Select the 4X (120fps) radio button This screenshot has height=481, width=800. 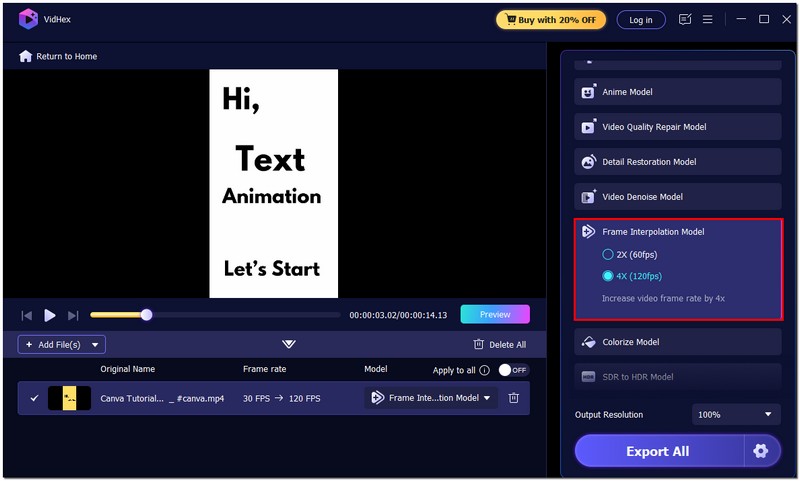click(x=608, y=276)
